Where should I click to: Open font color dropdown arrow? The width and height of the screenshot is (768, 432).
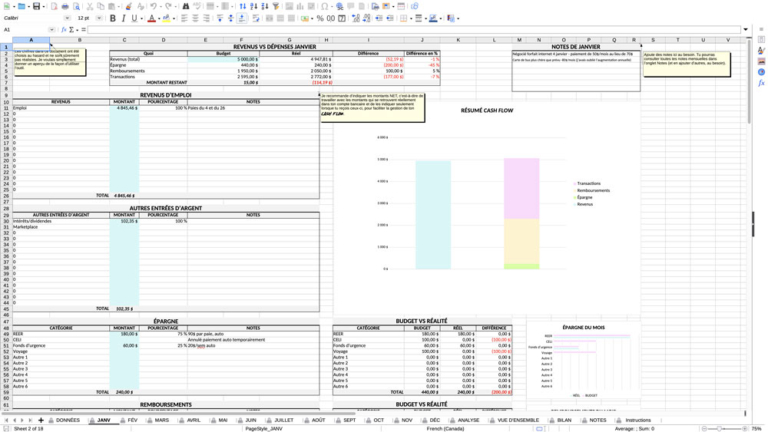click(x=159, y=19)
